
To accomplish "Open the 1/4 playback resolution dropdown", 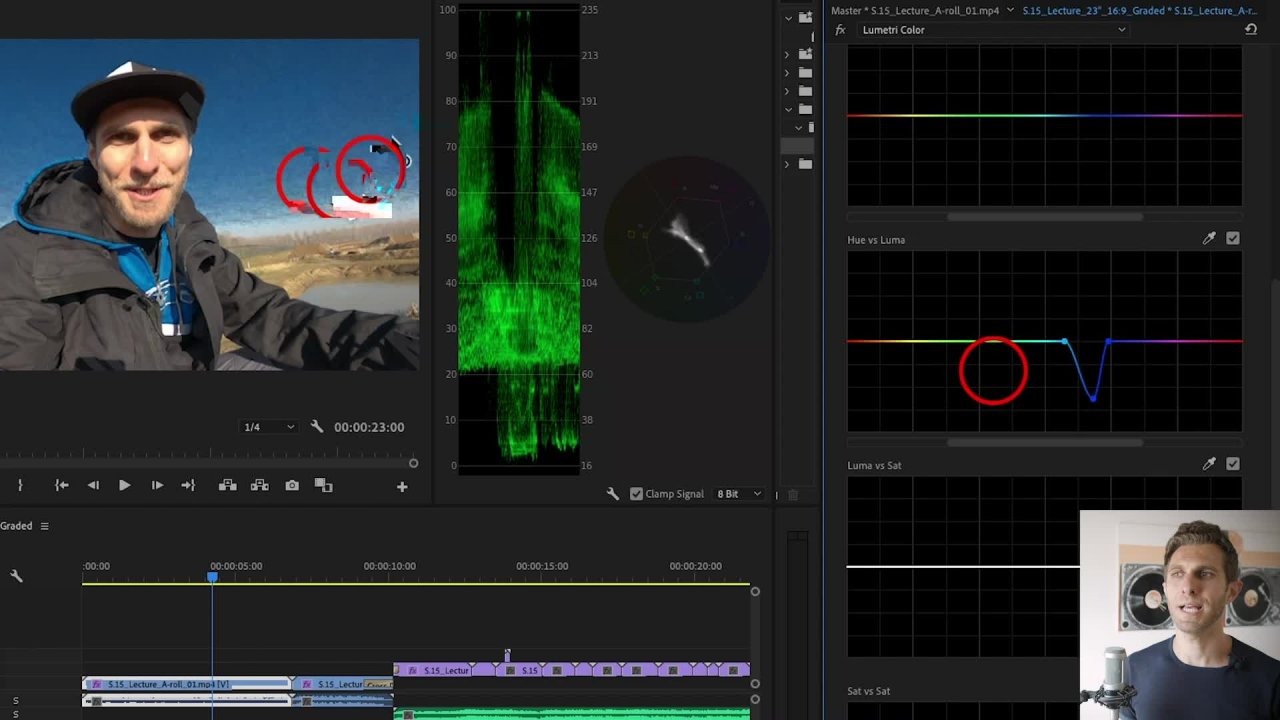I will [270, 427].
